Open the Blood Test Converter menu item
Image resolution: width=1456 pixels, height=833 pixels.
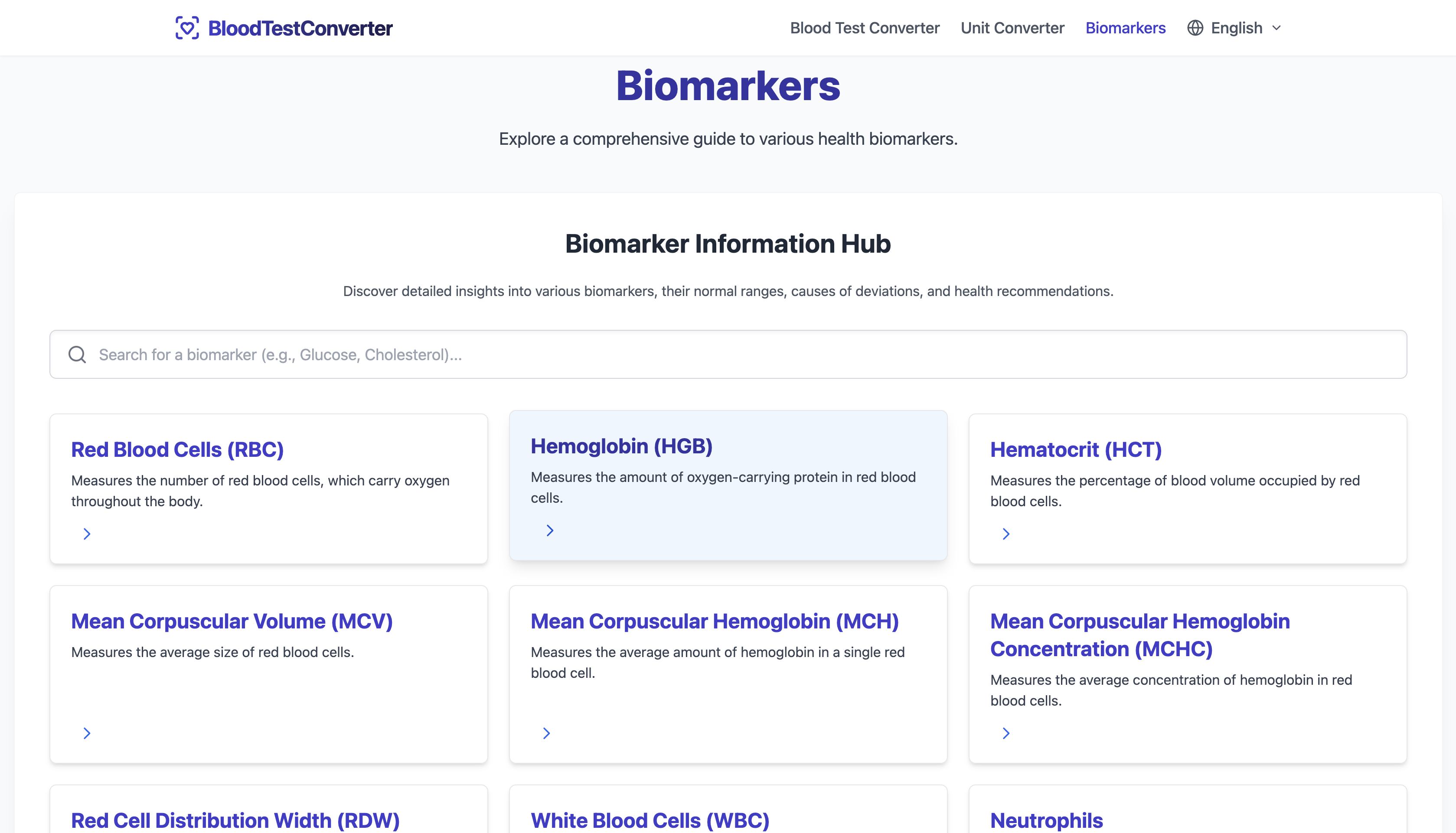tap(865, 27)
